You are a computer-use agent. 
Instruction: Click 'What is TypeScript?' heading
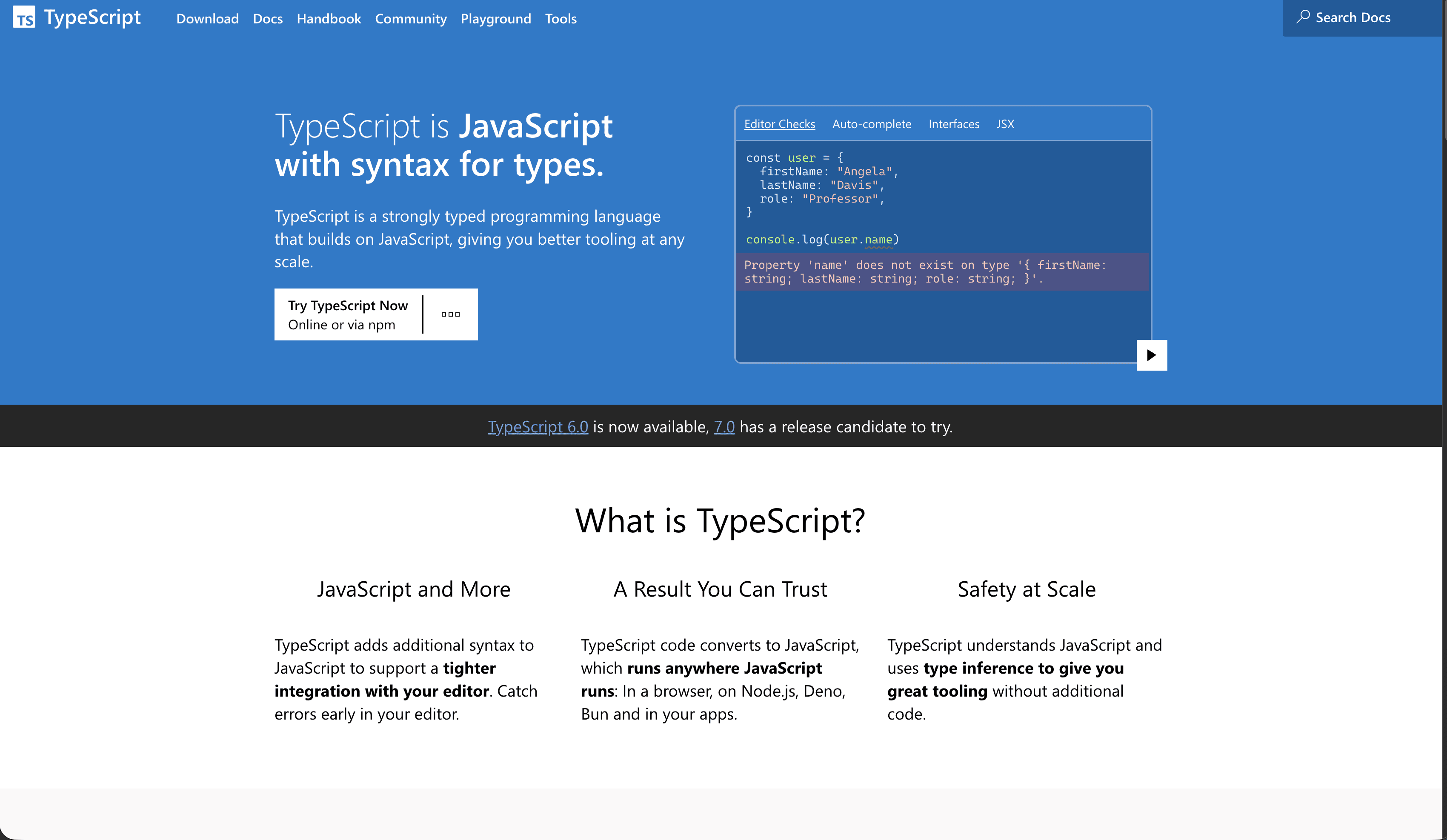coord(720,521)
